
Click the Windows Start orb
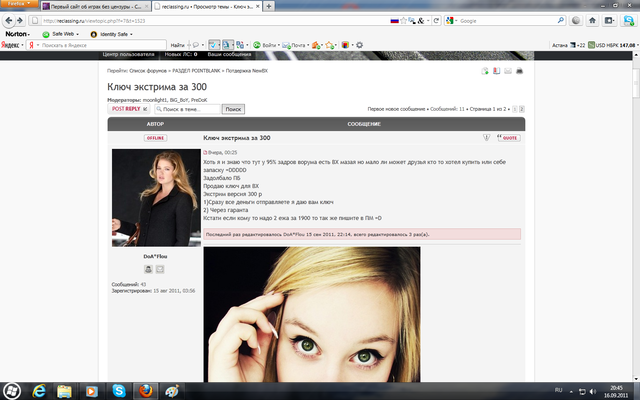[12, 391]
